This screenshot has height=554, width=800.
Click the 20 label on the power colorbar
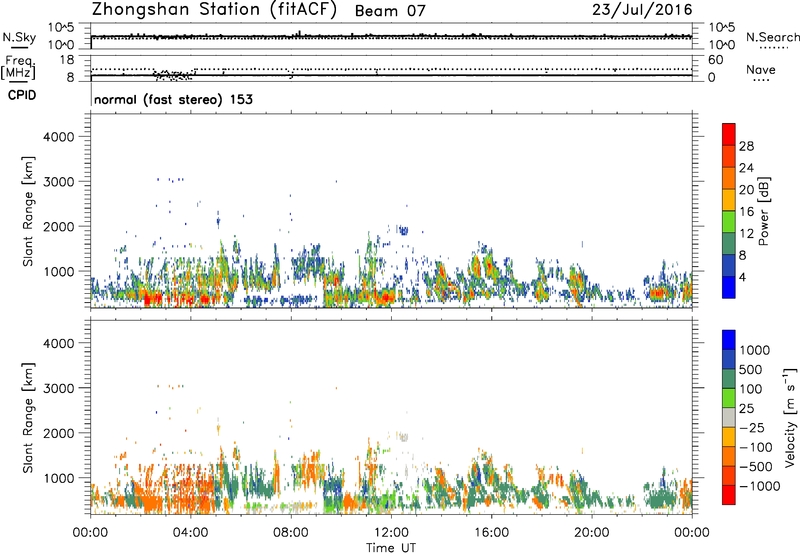pos(746,190)
